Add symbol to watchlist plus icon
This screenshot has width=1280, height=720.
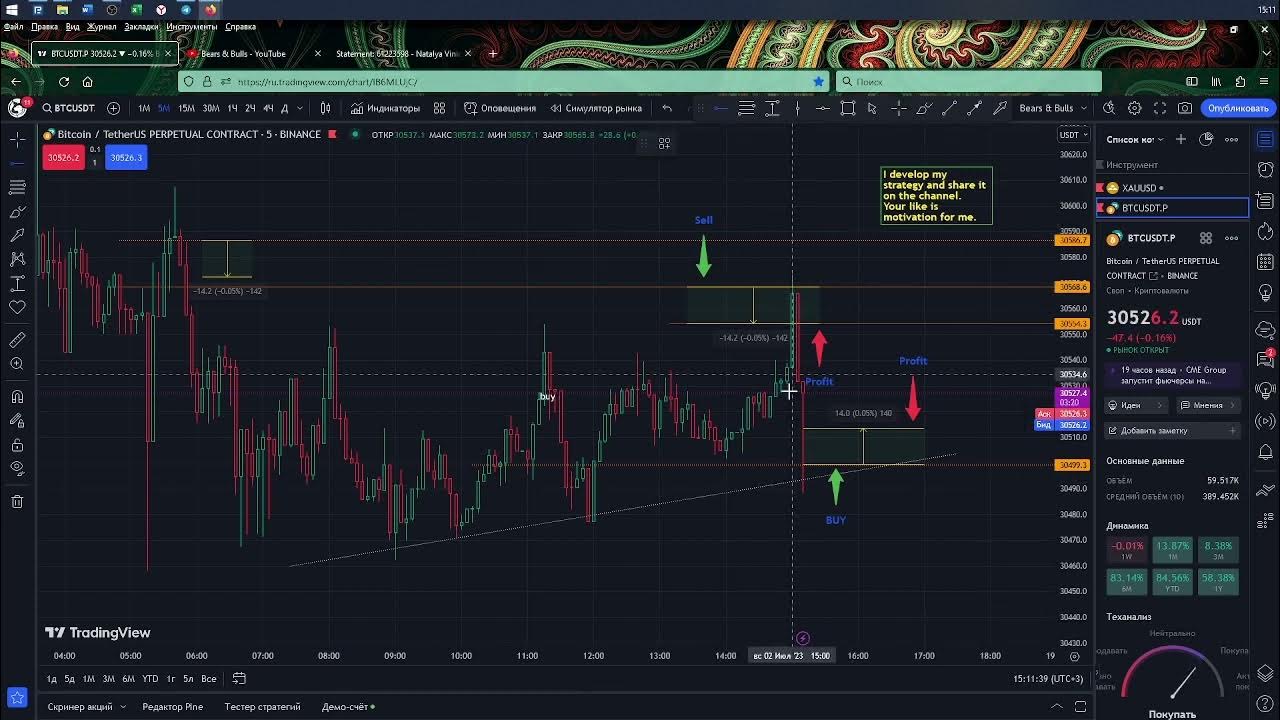pyautogui.click(x=1181, y=139)
